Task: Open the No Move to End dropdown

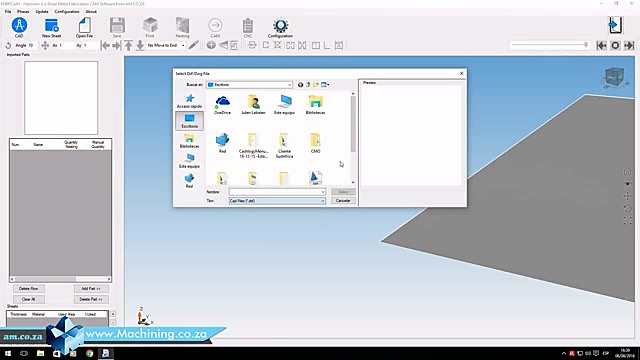Action: click(183, 45)
